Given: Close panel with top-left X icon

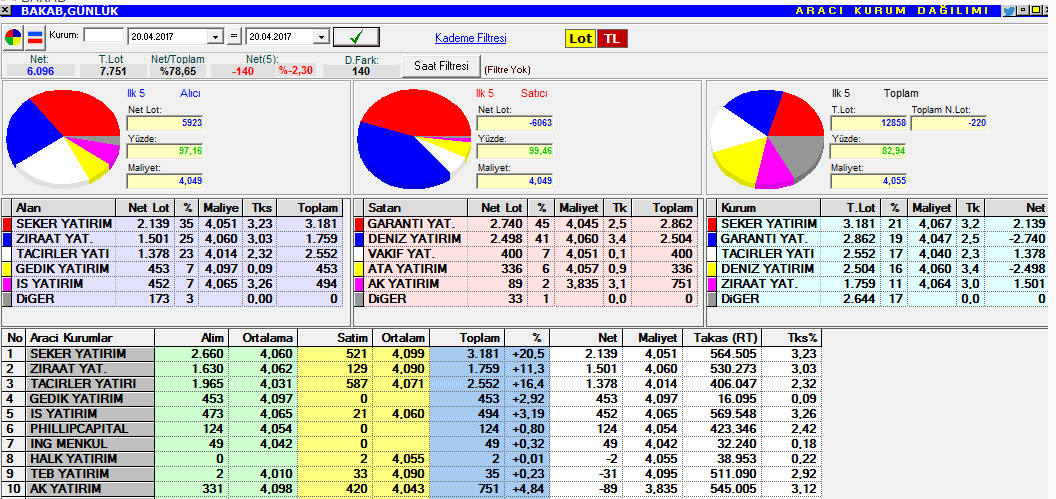Looking at the screenshot, I should (5, 10).
